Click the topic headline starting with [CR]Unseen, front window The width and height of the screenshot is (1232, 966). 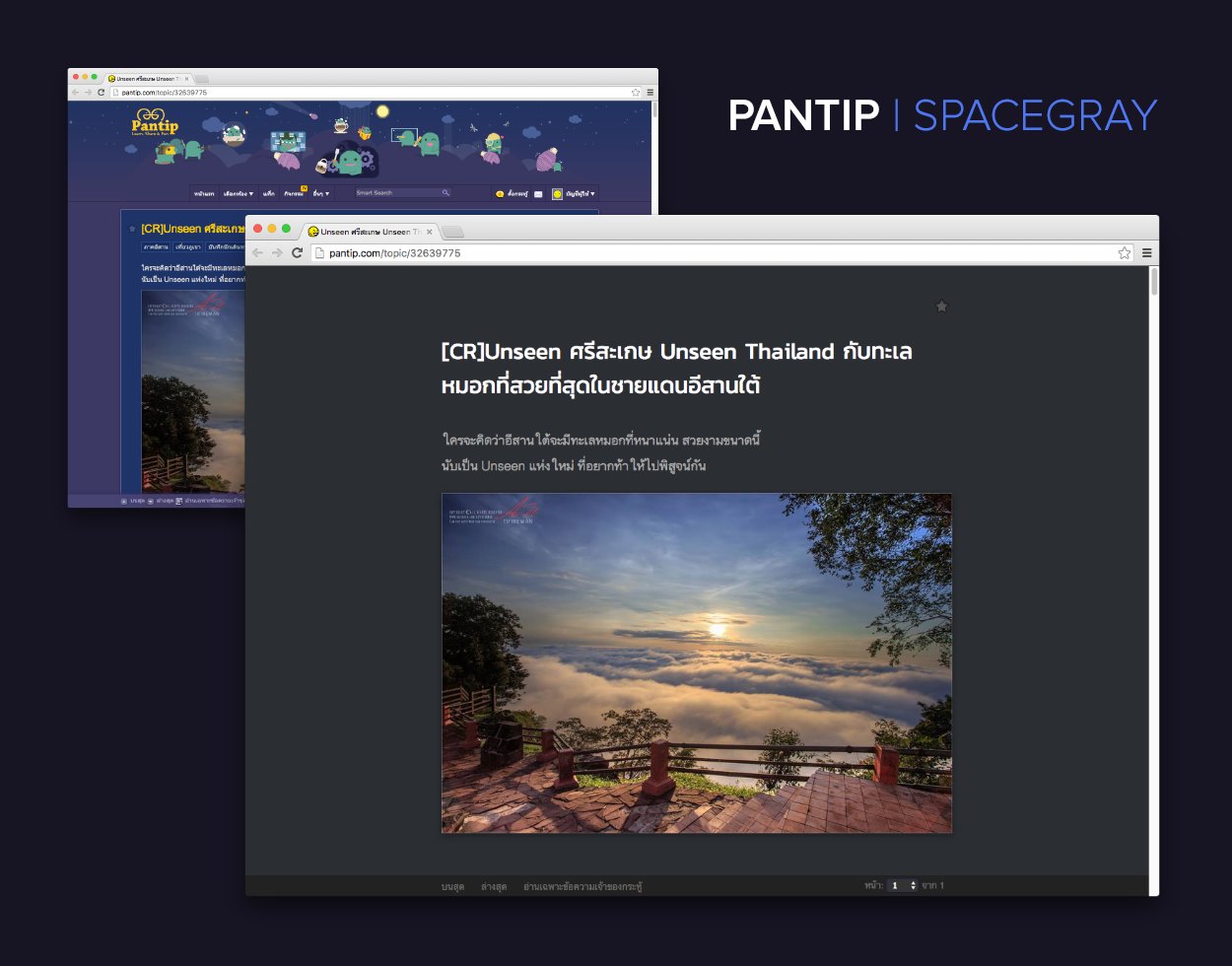[677, 369]
